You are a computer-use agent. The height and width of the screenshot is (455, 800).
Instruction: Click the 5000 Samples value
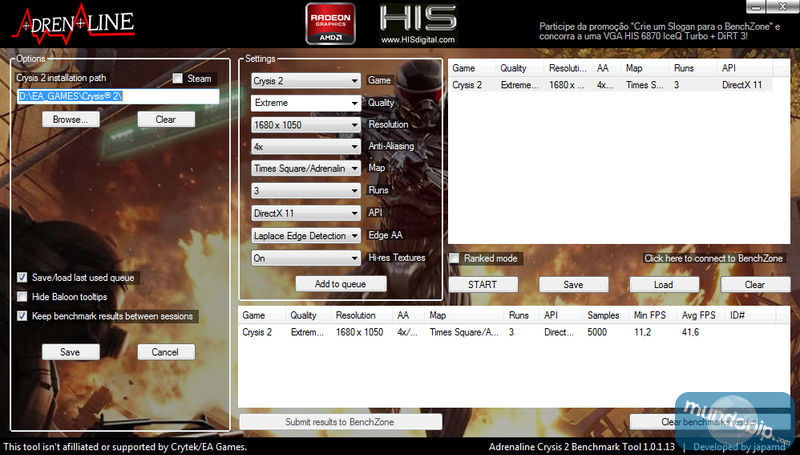597,332
